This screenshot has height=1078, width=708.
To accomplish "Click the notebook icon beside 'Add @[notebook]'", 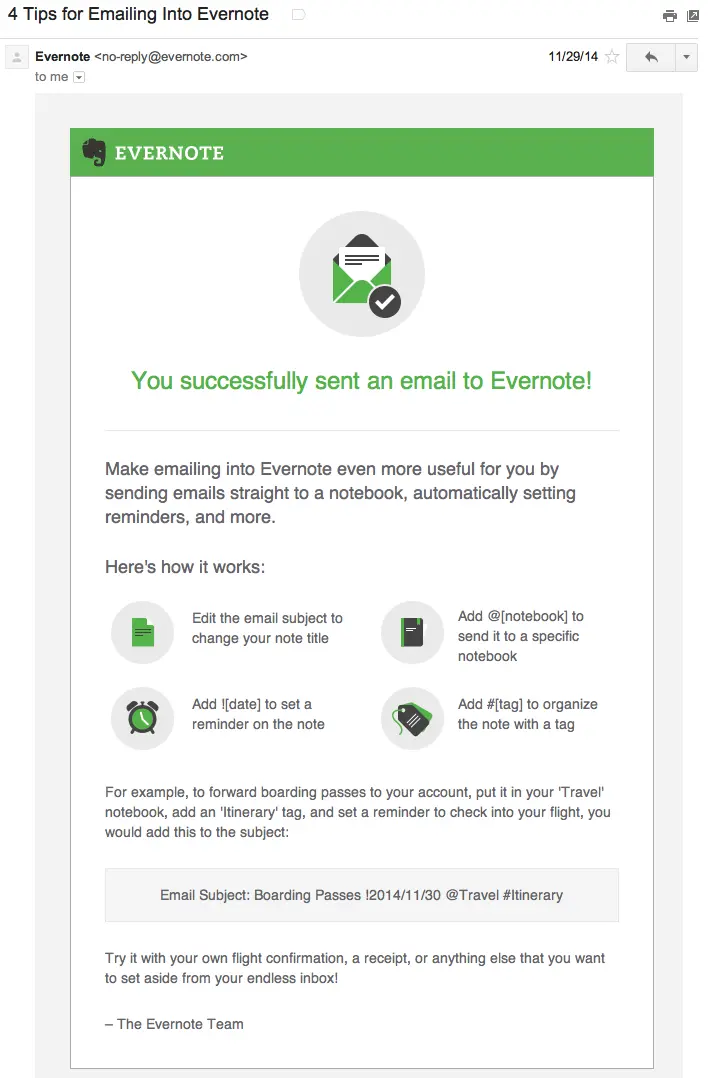I will click(x=412, y=632).
